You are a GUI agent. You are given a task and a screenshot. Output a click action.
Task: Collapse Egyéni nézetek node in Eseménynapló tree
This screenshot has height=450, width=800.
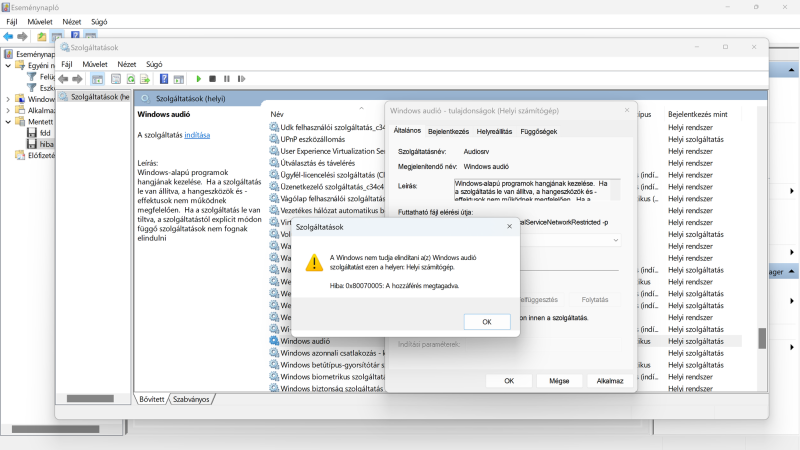pos(8,65)
